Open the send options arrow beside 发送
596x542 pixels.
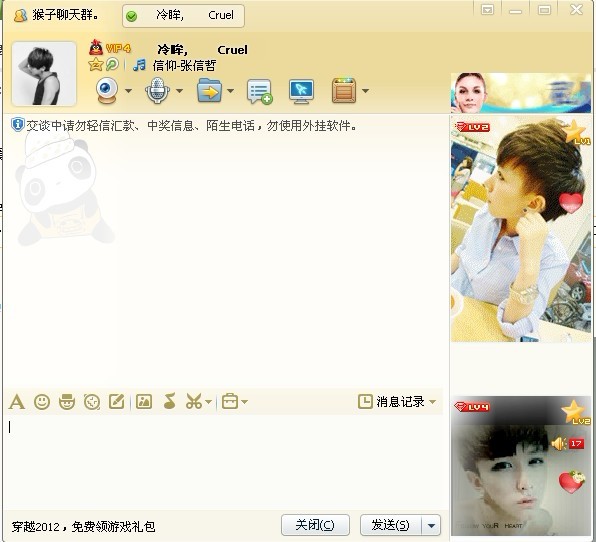(x=431, y=525)
